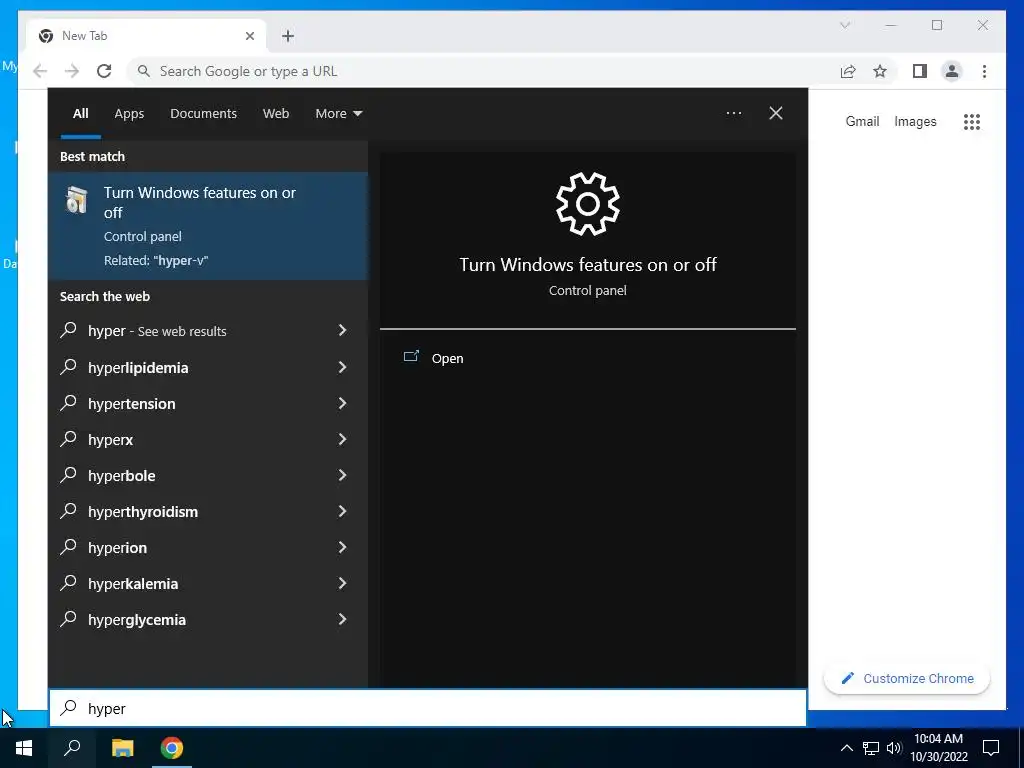The width and height of the screenshot is (1024, 768).
Task: Reload the page in Chrome
Action: (x=104, y=71)
